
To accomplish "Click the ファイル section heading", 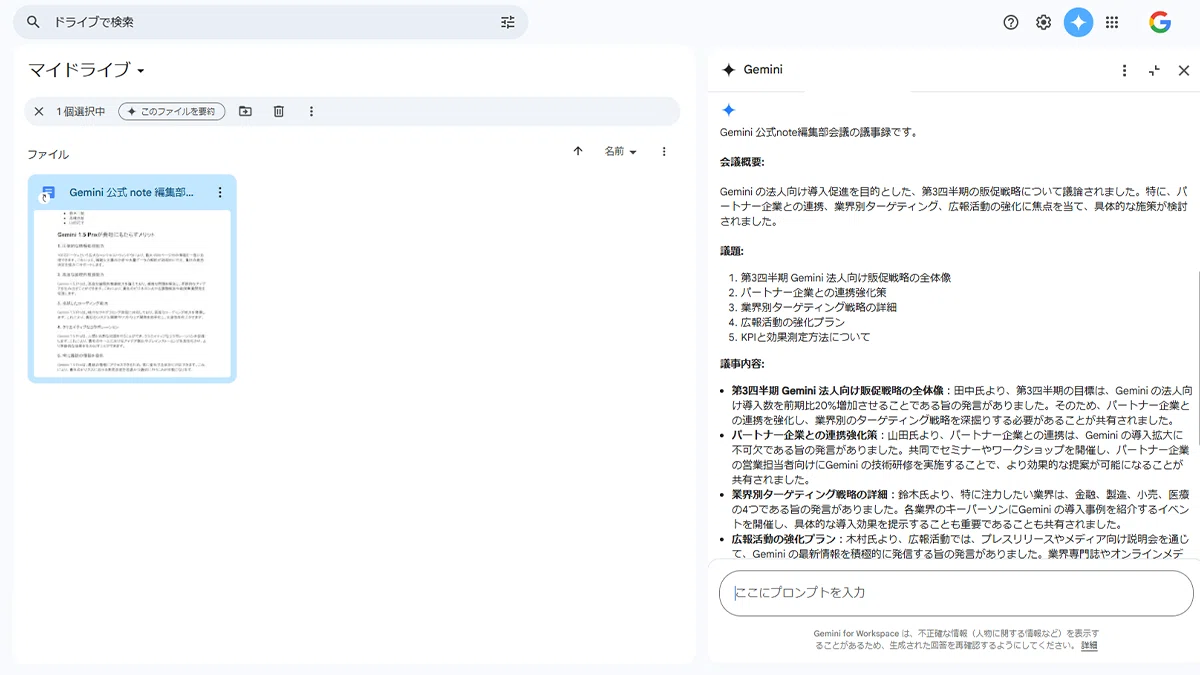I will tap(48, 154).
